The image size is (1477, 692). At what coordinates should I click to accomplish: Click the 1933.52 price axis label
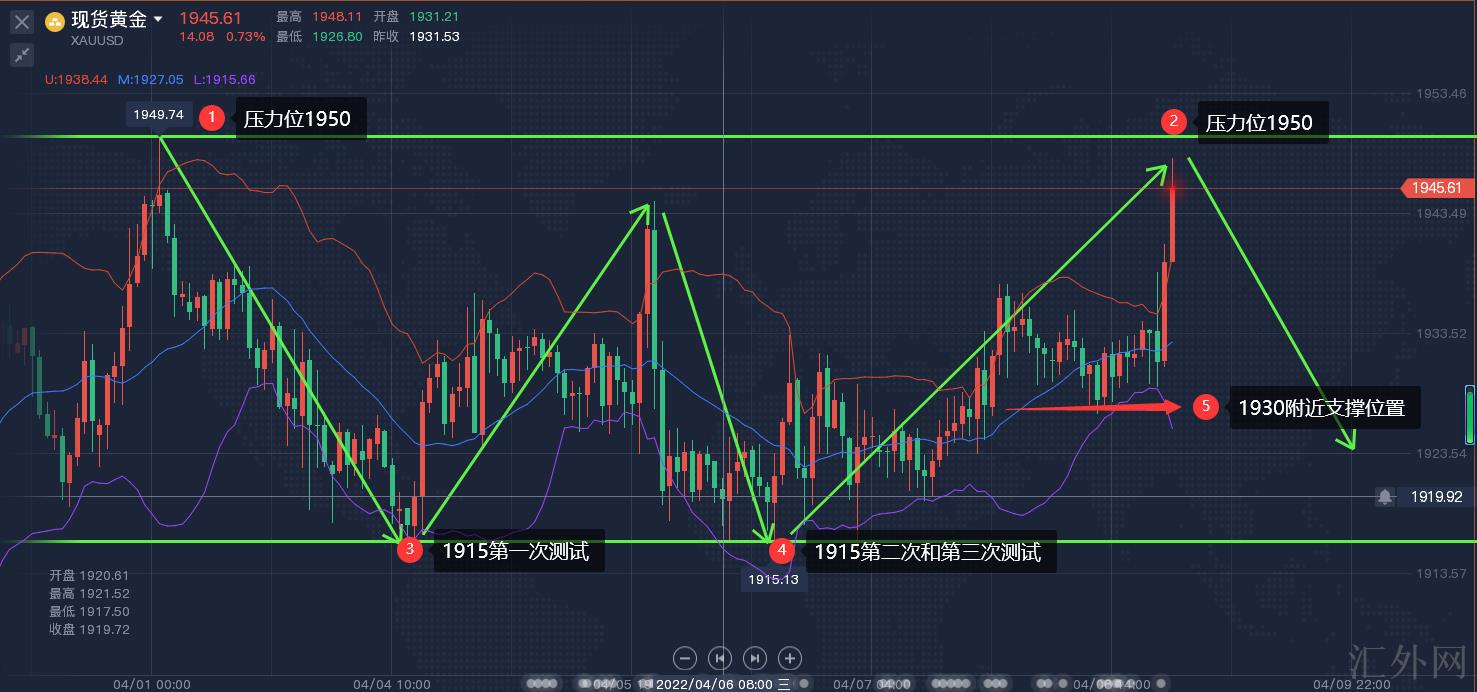pyautogui.click(x=1441, y=333)
